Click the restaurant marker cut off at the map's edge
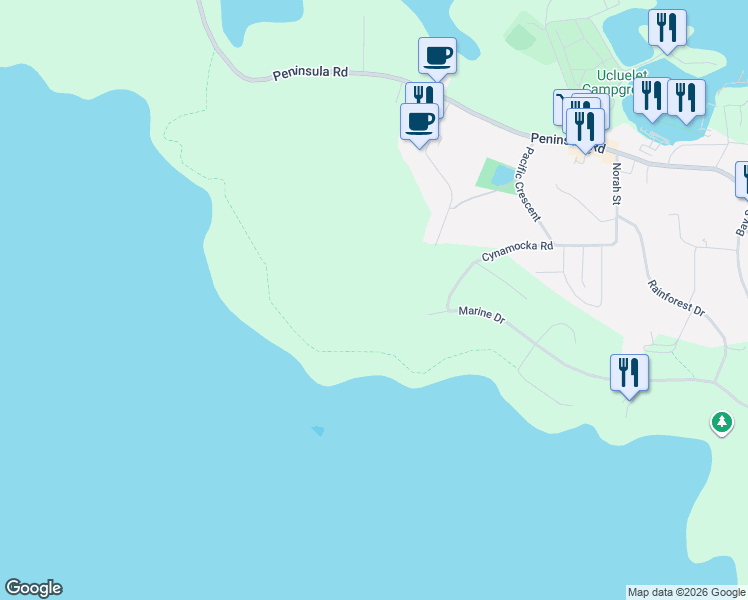Viewport: 748px width, 600px height. [742, 179]
